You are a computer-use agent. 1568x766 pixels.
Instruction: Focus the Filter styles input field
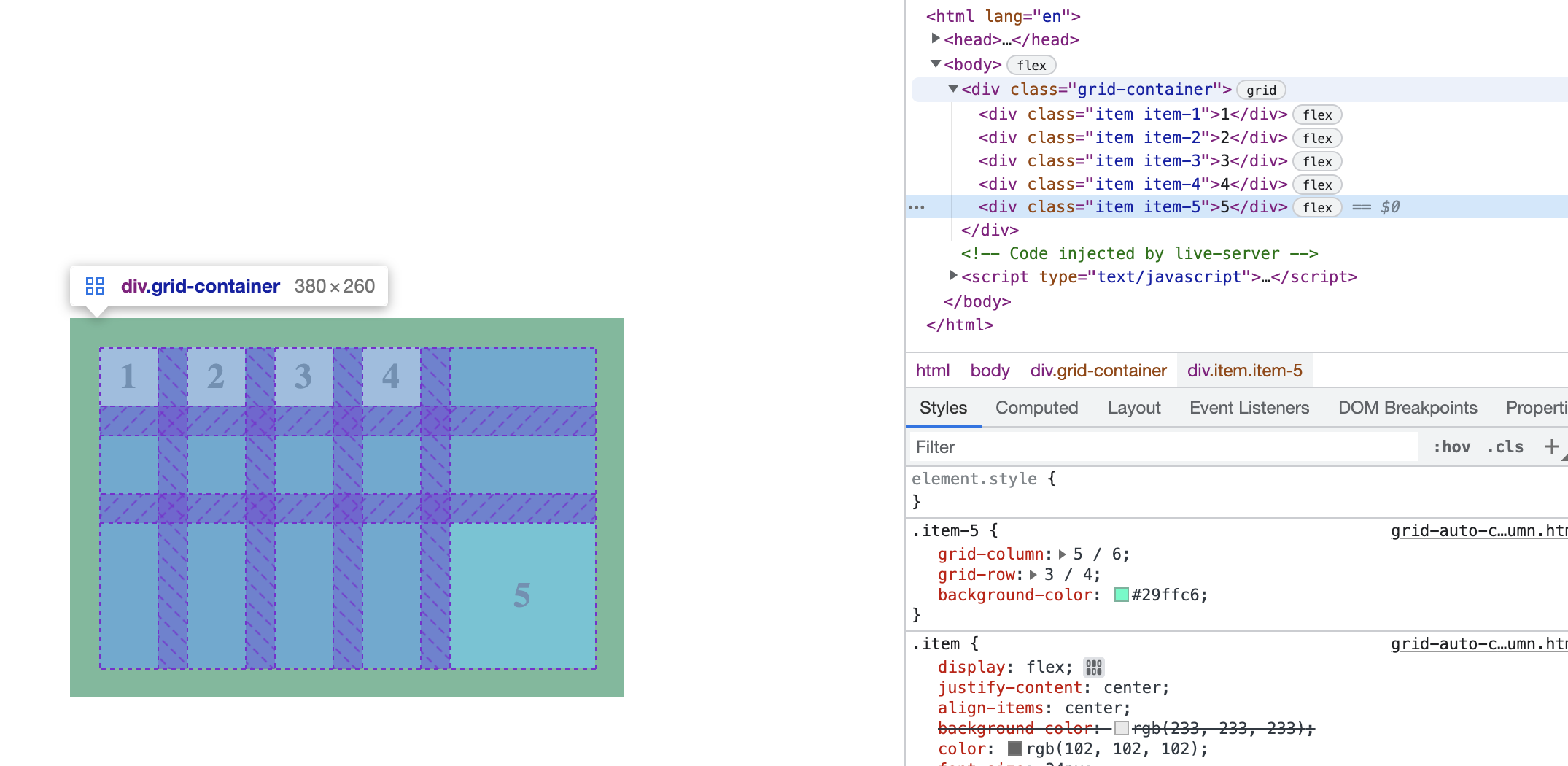(x=1163, y=446)
